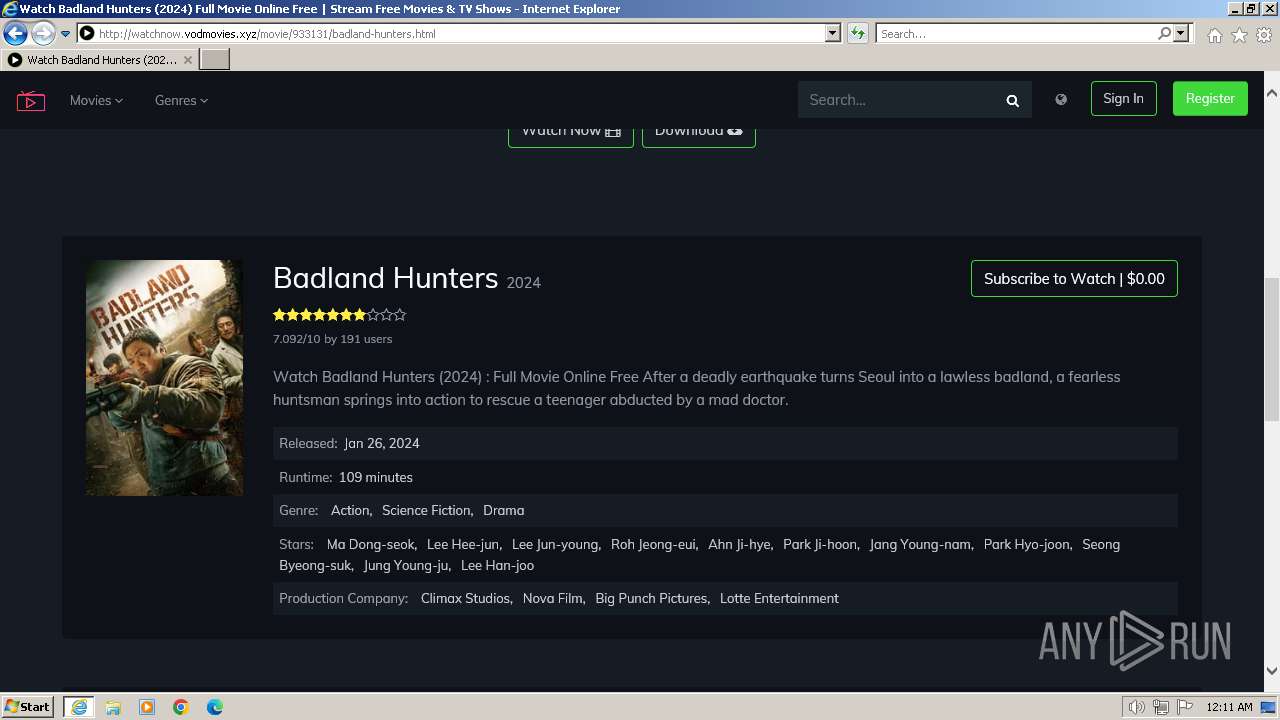This screenshot has height=720, width=1280.
Task: Click the magnifier icon in site search
Action: tap(1012, 100)
